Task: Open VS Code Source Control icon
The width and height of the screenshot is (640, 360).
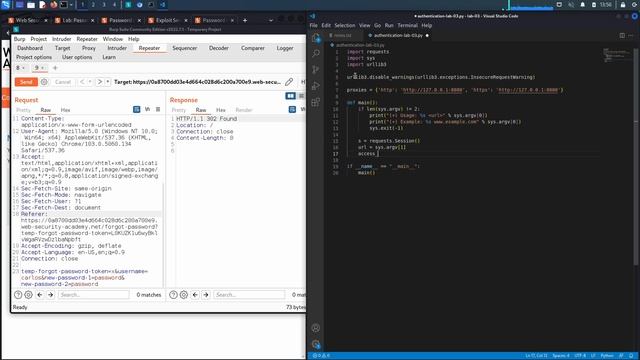Action: click(x=316, y=70)
